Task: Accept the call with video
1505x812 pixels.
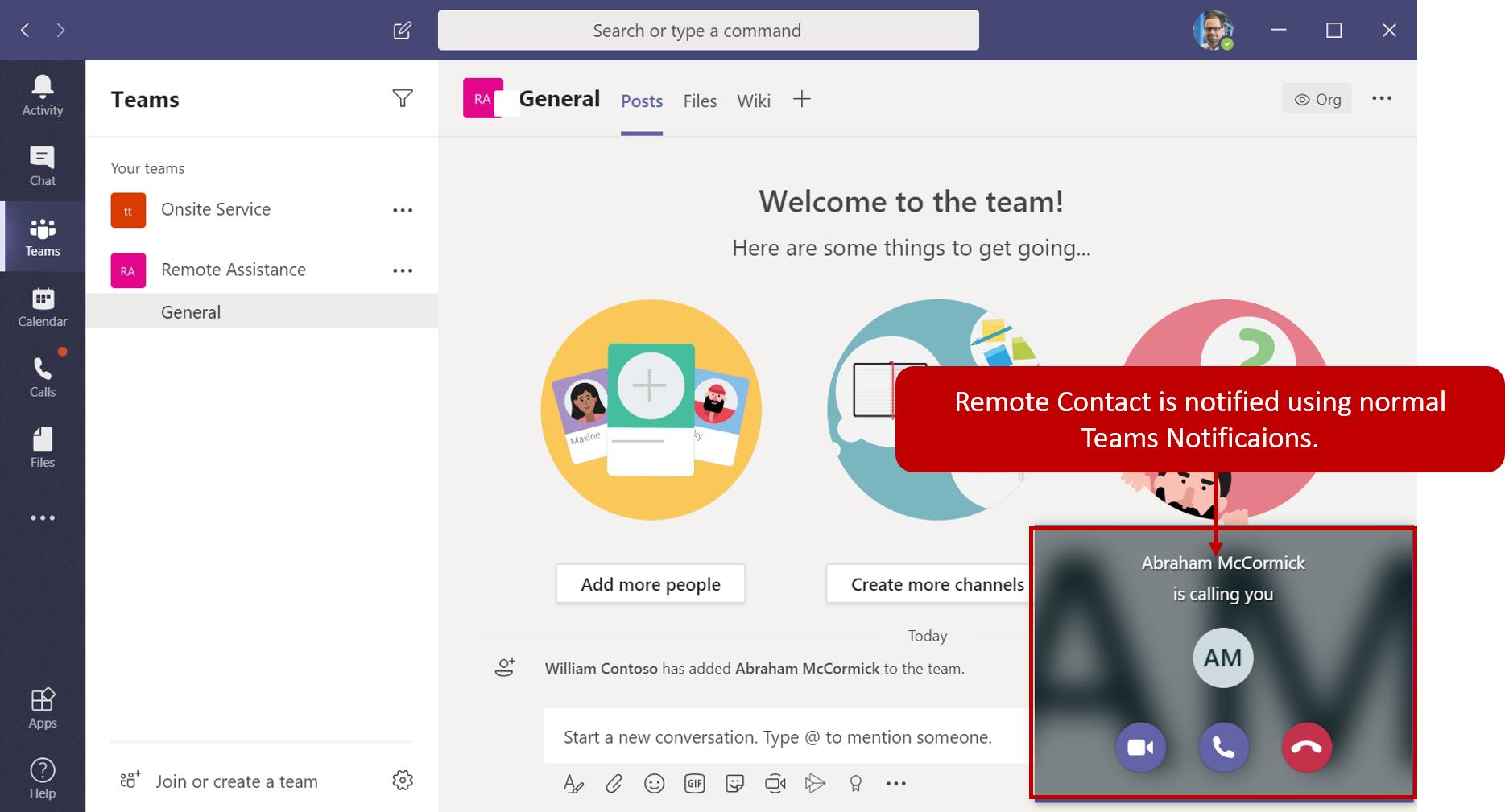Action: tap(1140, 748)
